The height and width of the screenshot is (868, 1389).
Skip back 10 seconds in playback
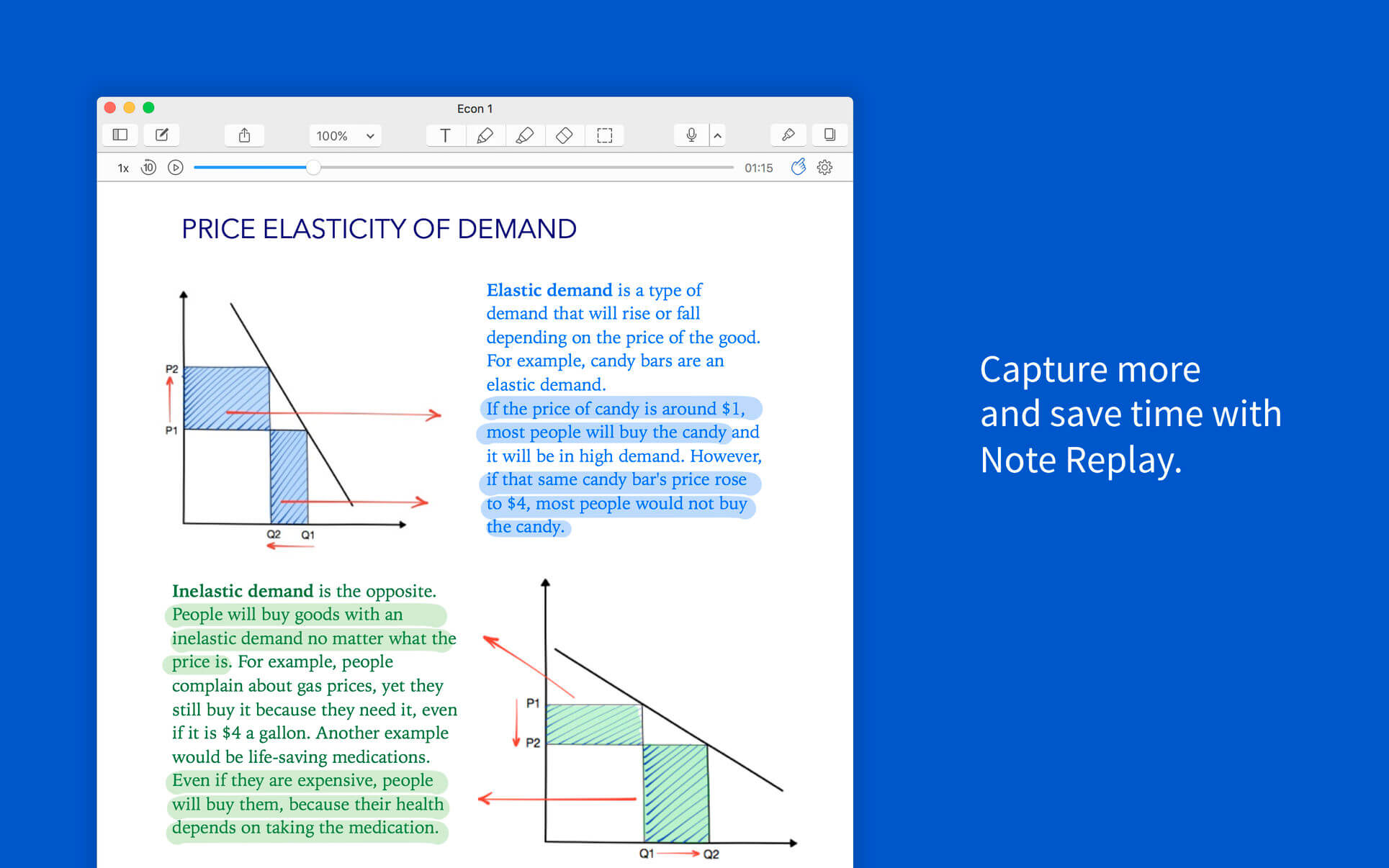coord(148,167)
